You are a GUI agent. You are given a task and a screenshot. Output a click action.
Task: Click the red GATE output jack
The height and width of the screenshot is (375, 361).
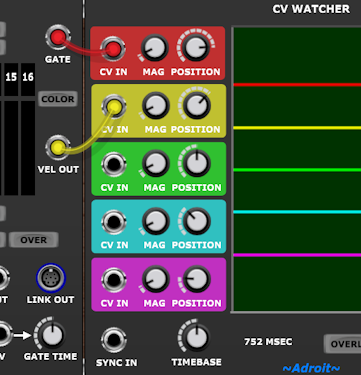58,37
